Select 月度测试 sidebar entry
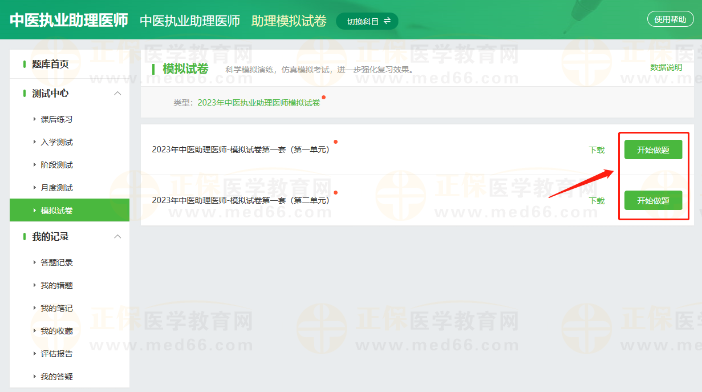Image resolution: width=702 pixels, height=392 pixels. [x=56, y=187]
